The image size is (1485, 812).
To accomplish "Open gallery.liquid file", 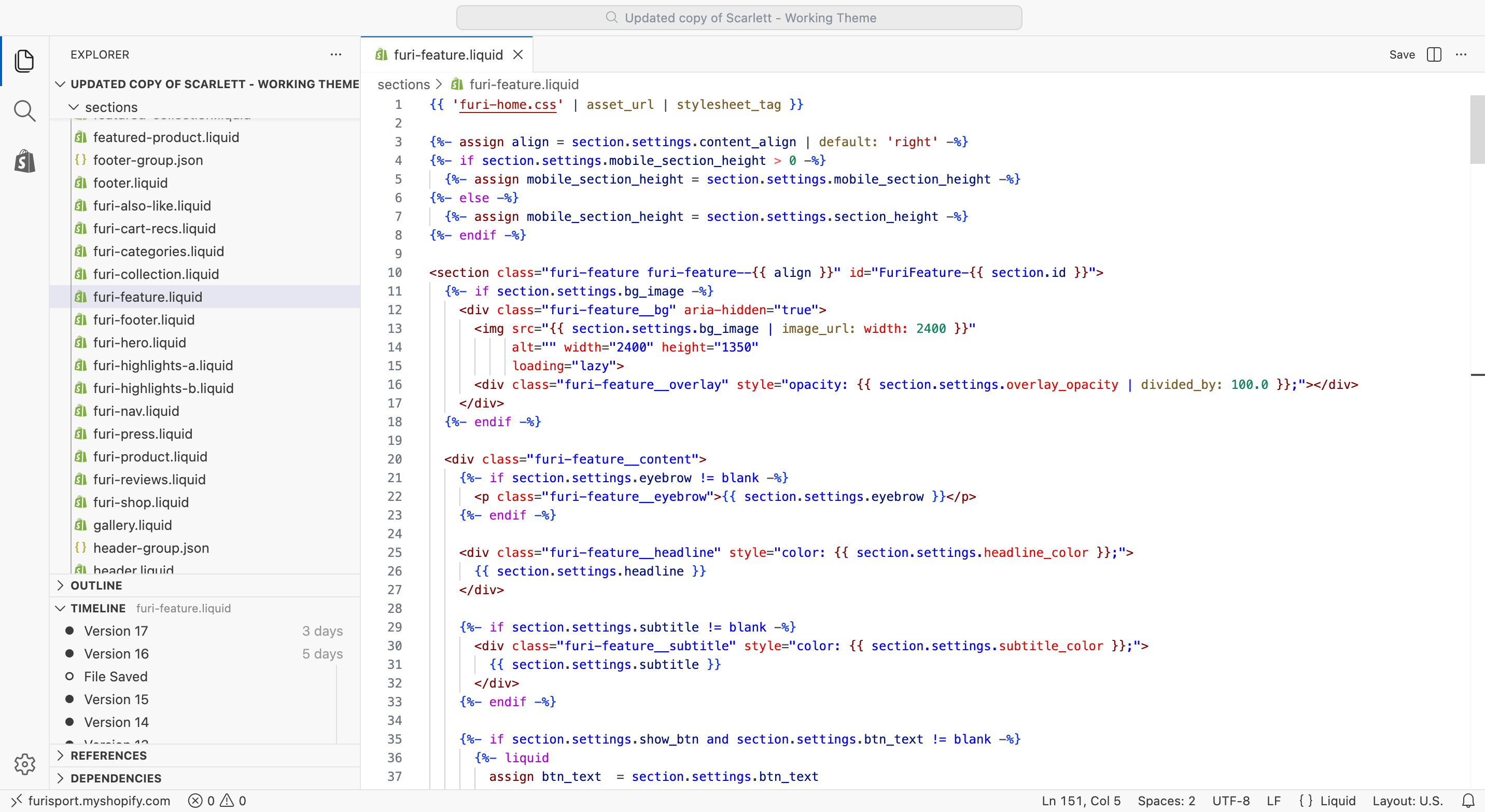I will pyautogui.click(x=205, y=525).
